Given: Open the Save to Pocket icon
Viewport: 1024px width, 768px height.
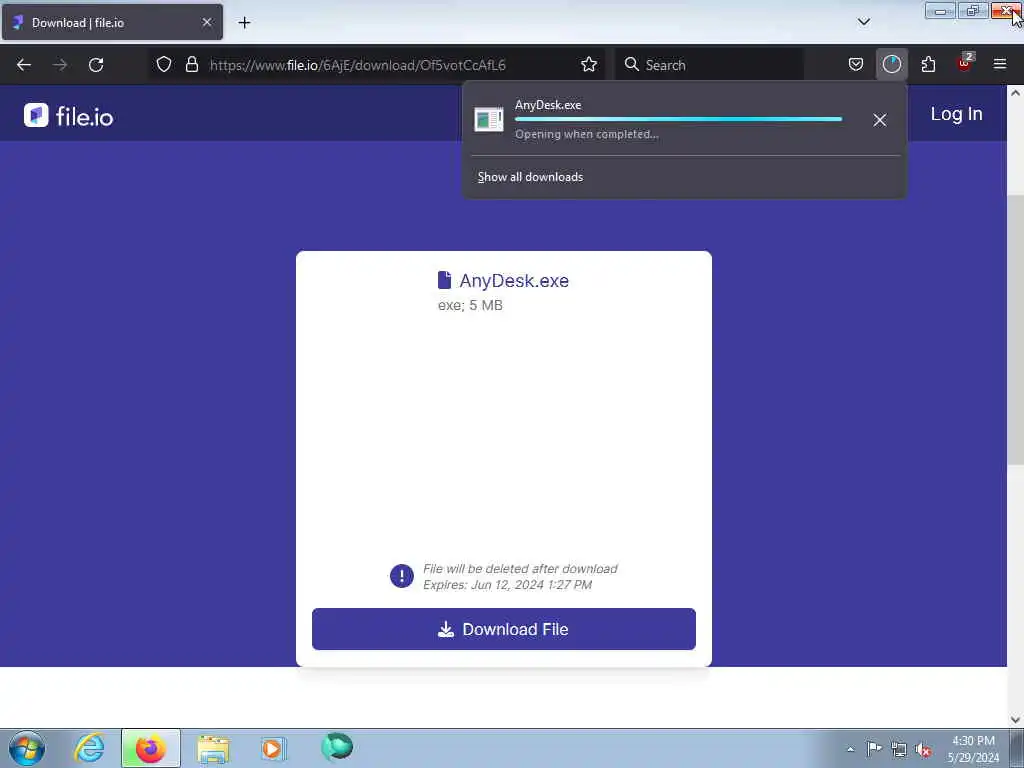Looking at the screenshot, I should [x=856, y=65].
